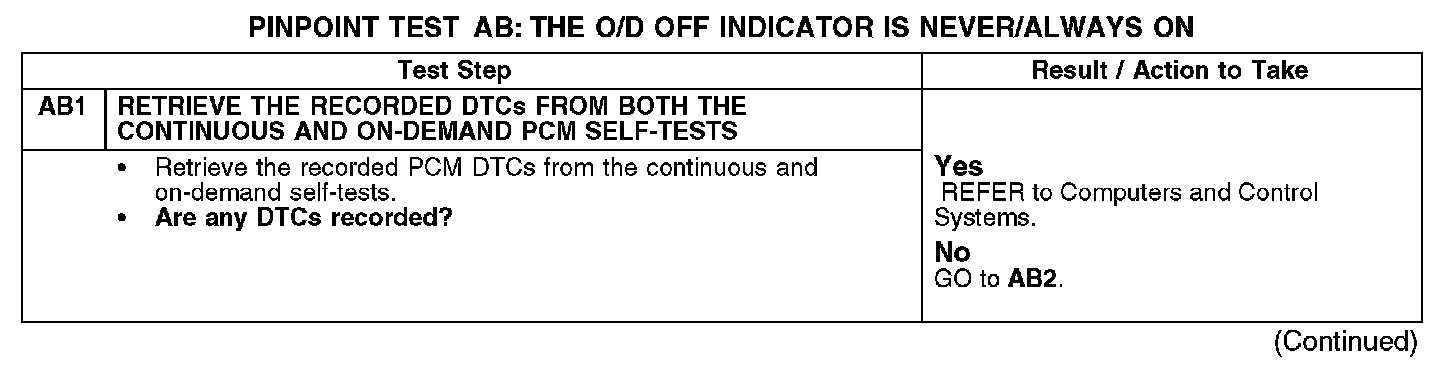Click the (Continued) note below the table

click(x=1345, y=342)
